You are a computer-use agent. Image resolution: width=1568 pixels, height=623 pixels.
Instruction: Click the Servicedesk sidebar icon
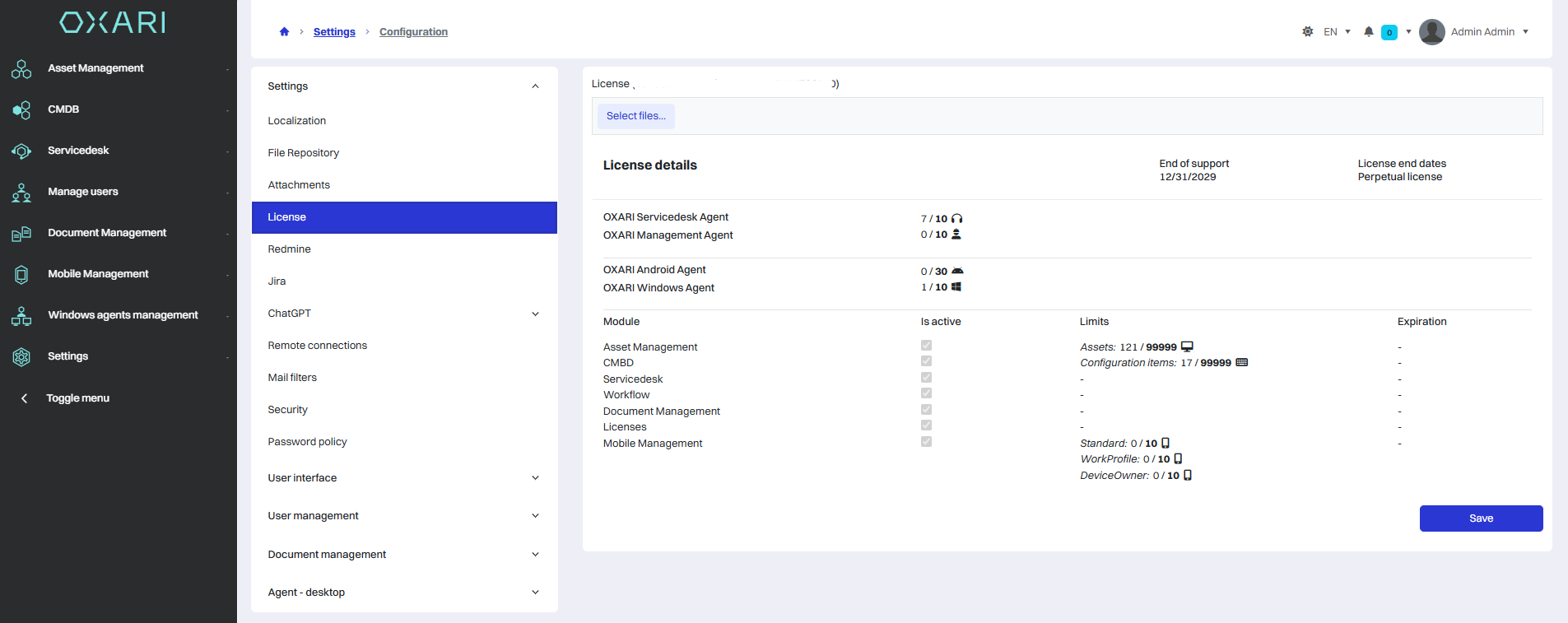tap(21, 151)
